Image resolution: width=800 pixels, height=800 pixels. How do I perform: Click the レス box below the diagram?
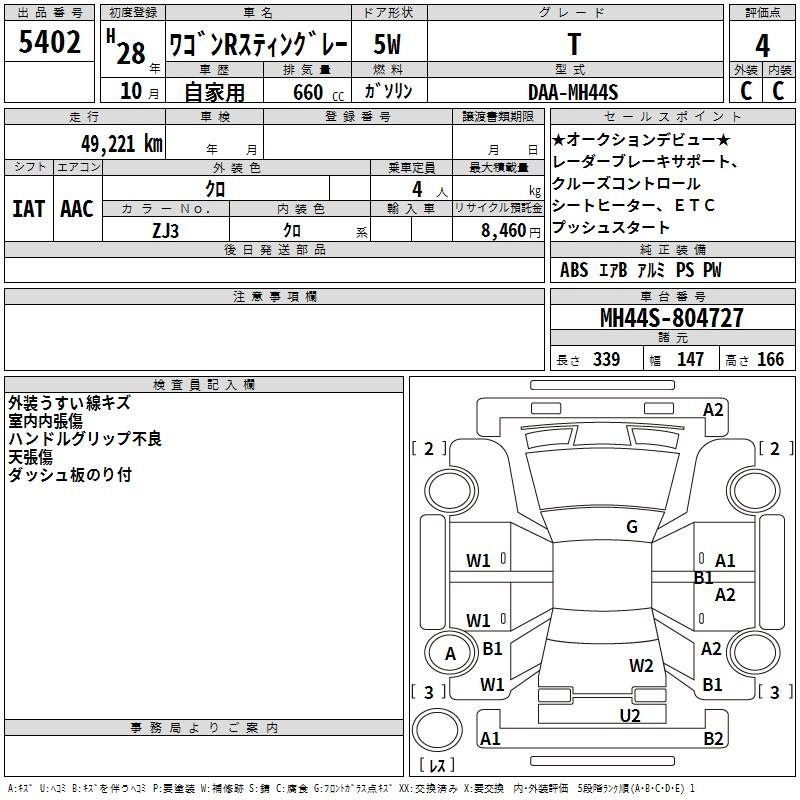click(437, 766)
